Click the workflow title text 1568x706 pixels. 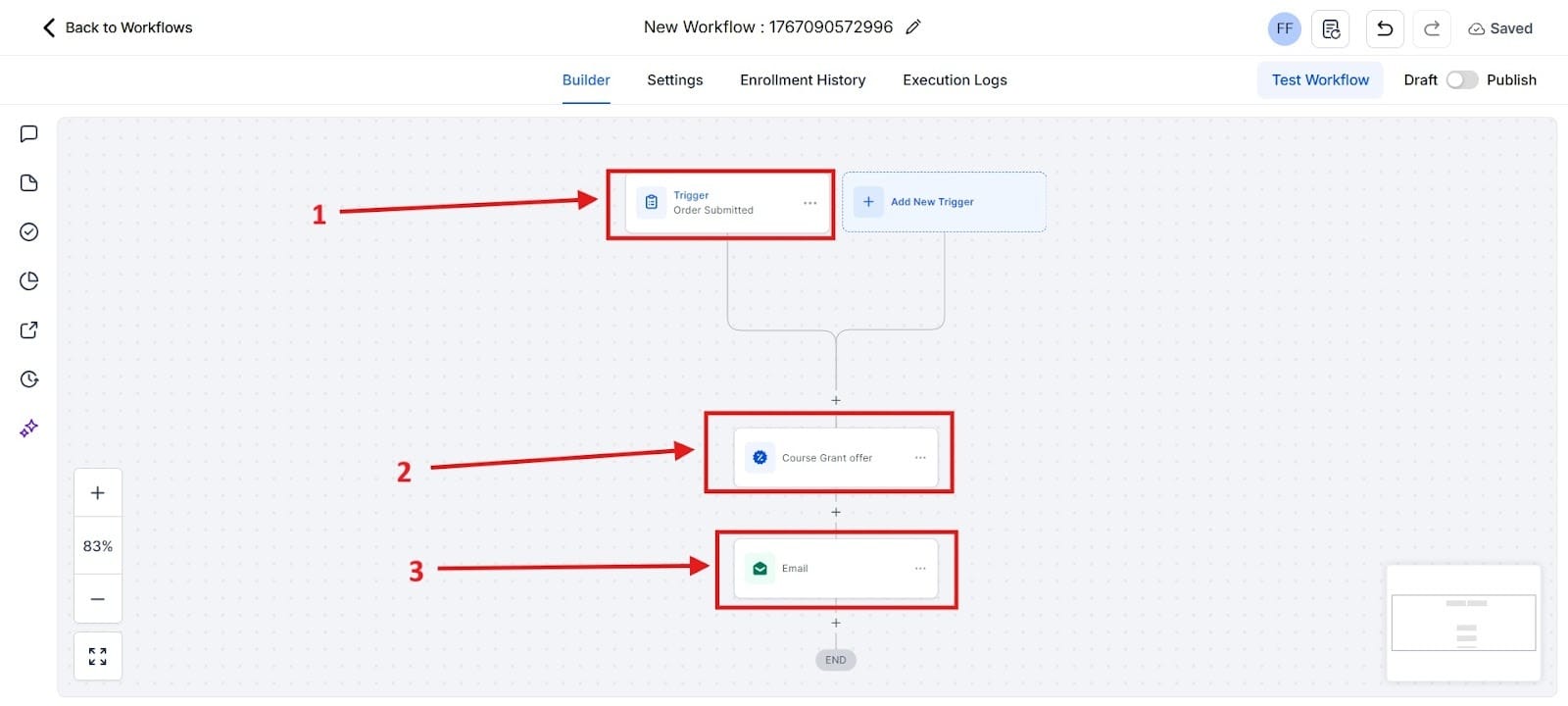(768, 27)
